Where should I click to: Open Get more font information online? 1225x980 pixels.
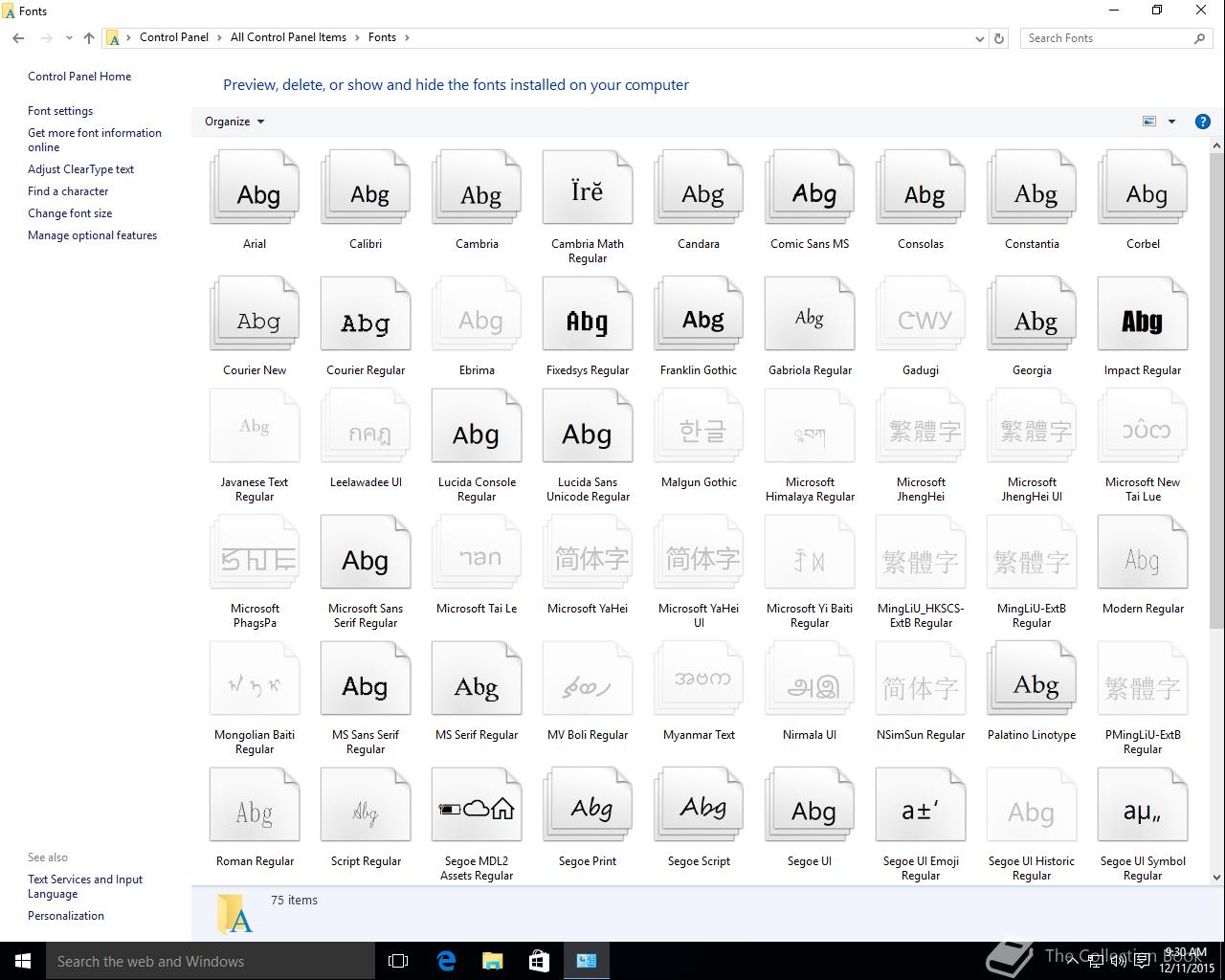click(95, 140)
